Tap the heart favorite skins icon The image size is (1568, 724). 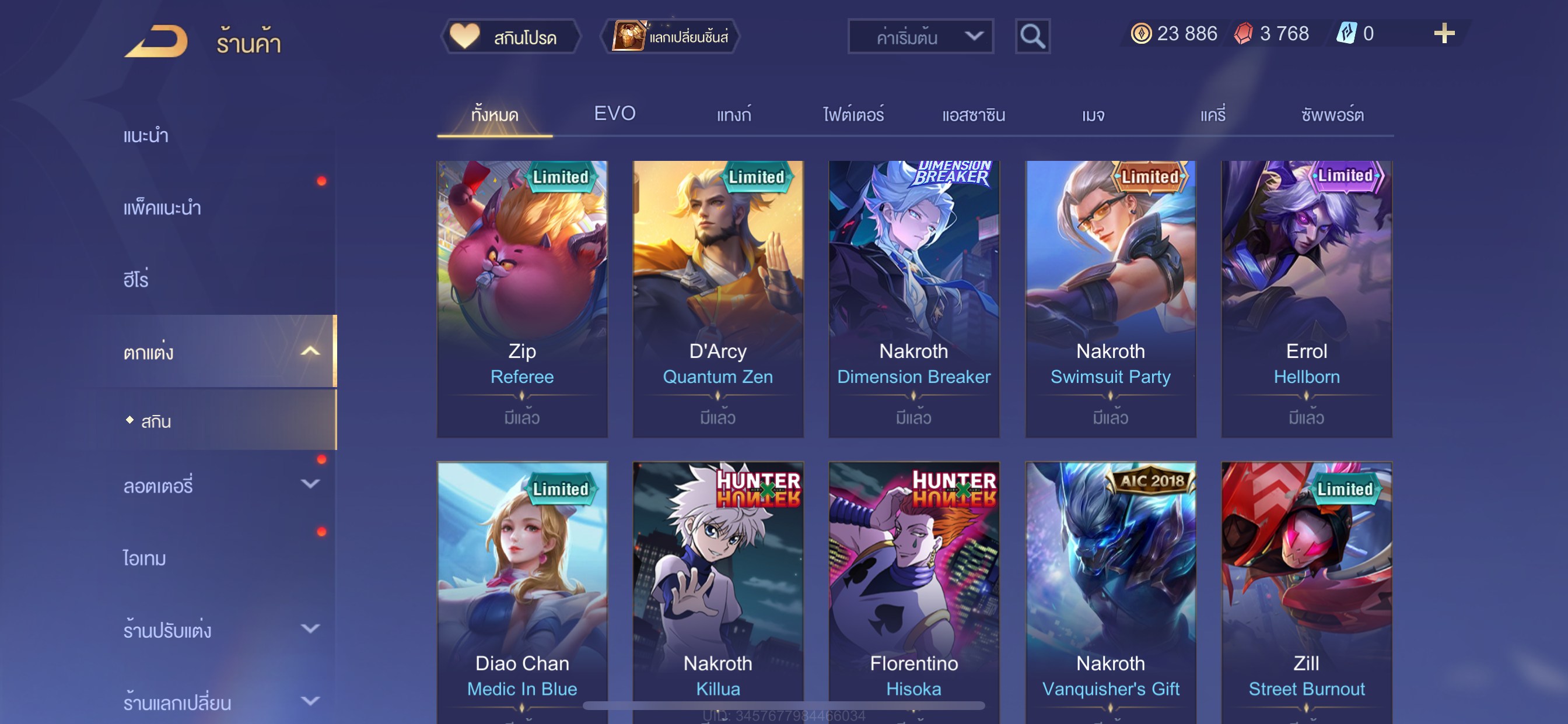pyautogui.click(x=465, y=36)
